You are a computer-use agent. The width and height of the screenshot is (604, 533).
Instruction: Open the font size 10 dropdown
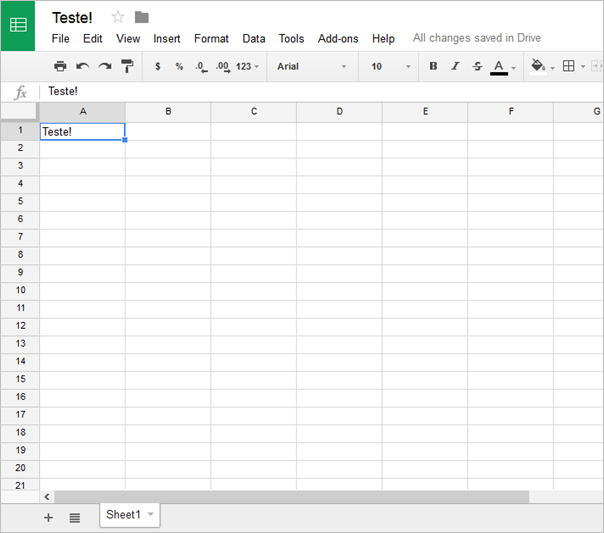[x=391, y=66]
